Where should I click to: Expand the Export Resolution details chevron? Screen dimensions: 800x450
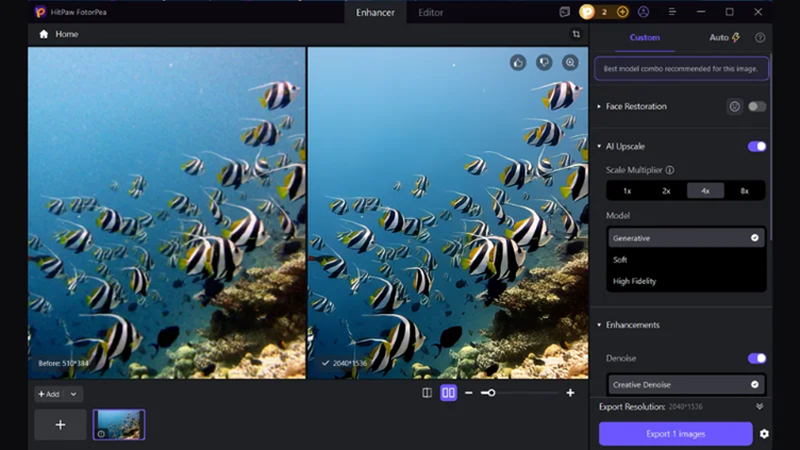pyautogui.click(x=759, y=407)
